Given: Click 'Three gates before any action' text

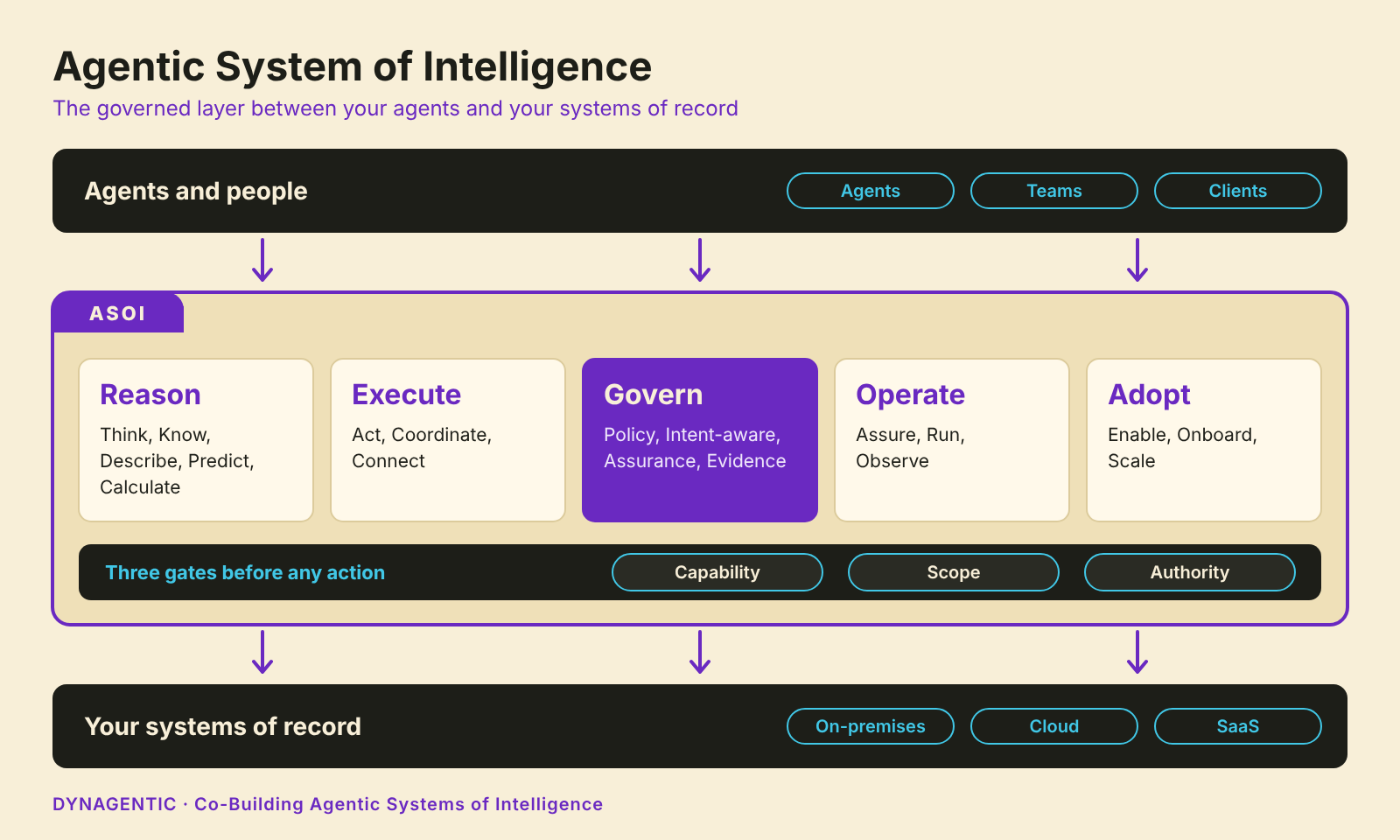Looking at the screenshot, I should (x=245, y=572).
